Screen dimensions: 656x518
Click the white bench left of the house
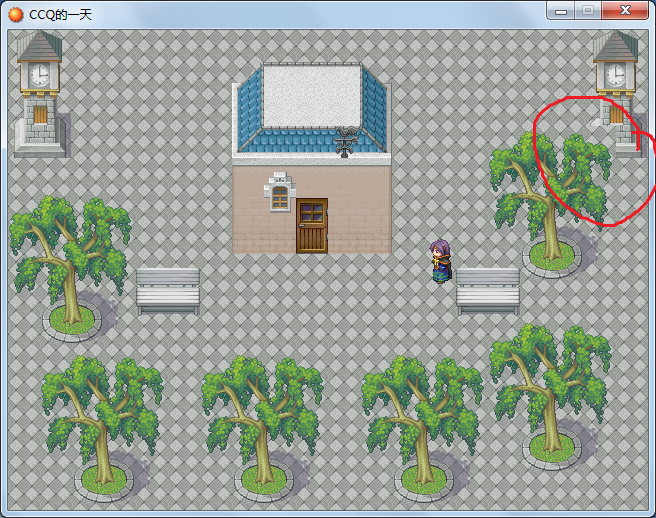point(168,291)
